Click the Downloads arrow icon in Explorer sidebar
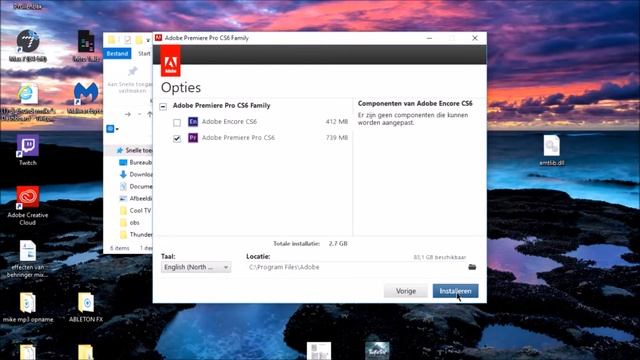This screenshot has width=640, height=360. (x=123, y=174)
